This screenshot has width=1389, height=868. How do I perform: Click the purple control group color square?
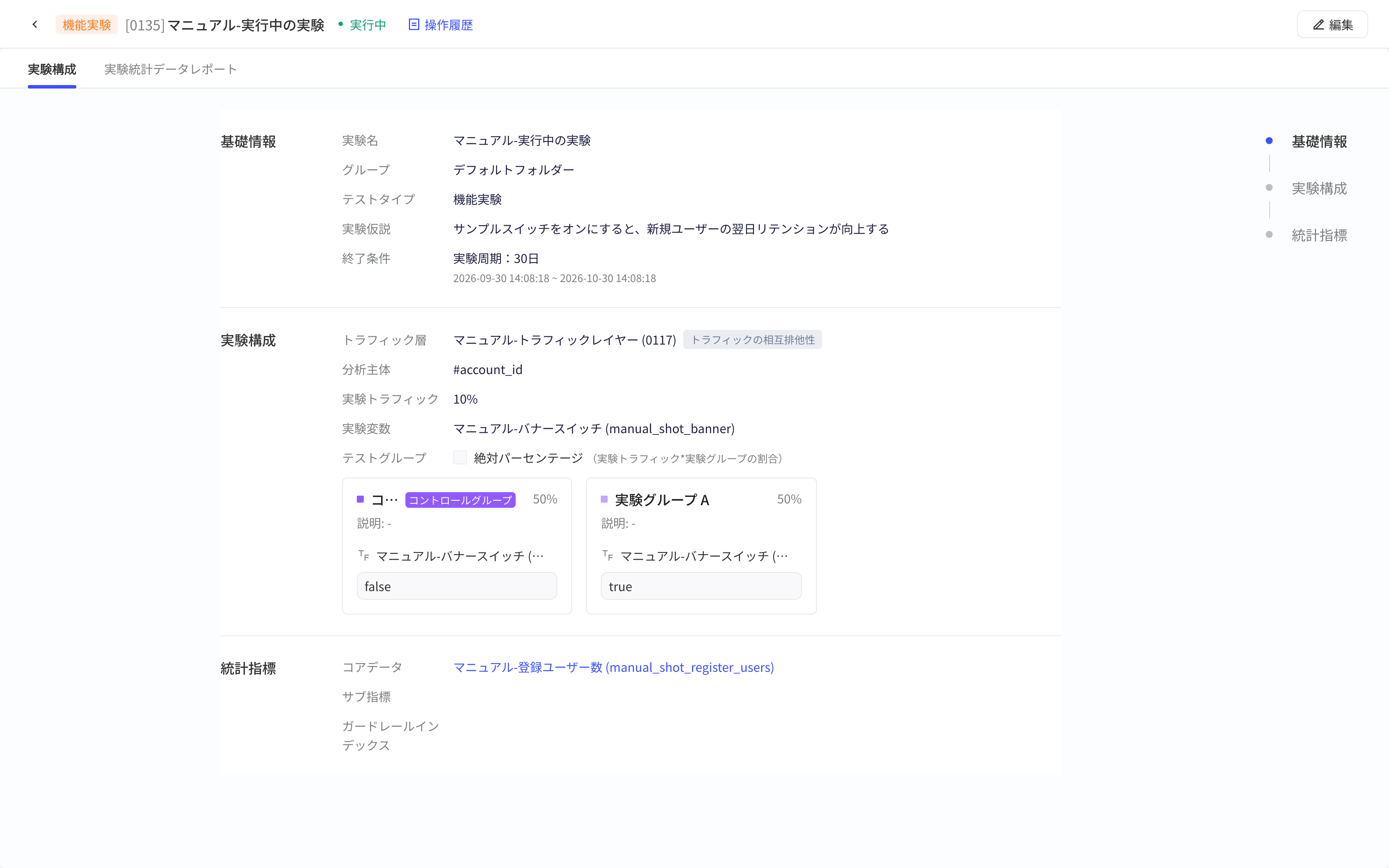[x=360, y=499]
